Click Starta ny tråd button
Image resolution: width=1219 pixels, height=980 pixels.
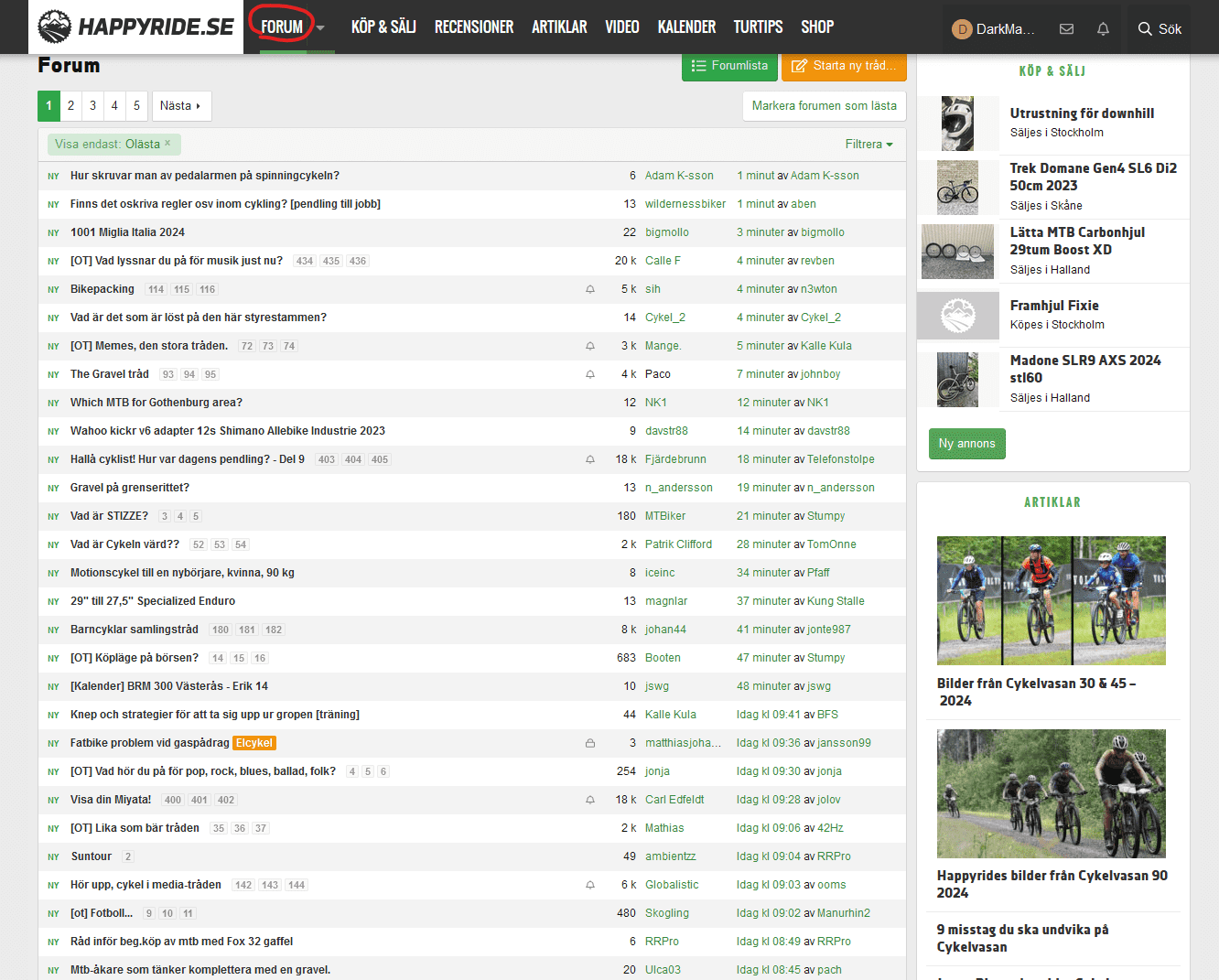point(844,66)
